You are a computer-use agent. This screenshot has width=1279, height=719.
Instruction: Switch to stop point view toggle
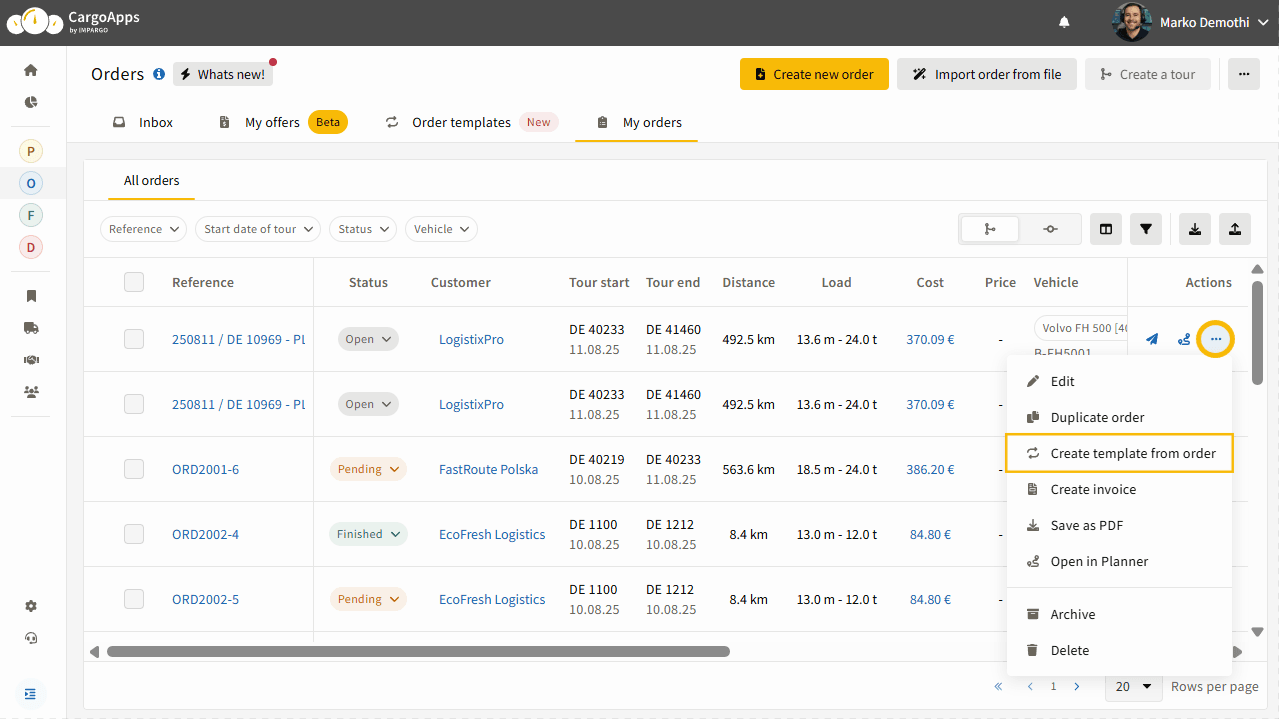[x=1050, y=229]
